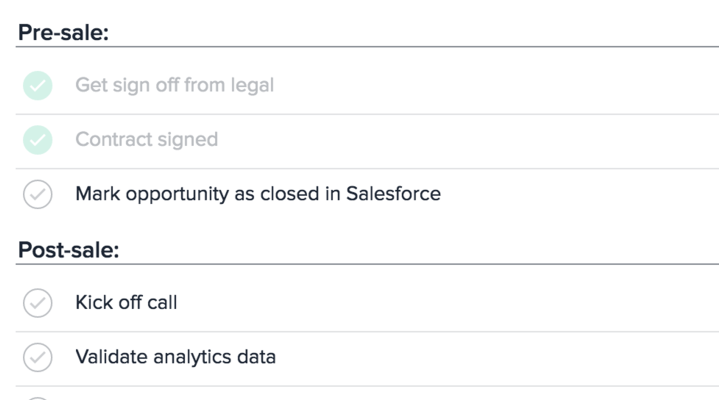The image size is (720, 400).
Task: Uncheck the completed 'Get sign off from legal' checkmark
Action: pos(38,85)
